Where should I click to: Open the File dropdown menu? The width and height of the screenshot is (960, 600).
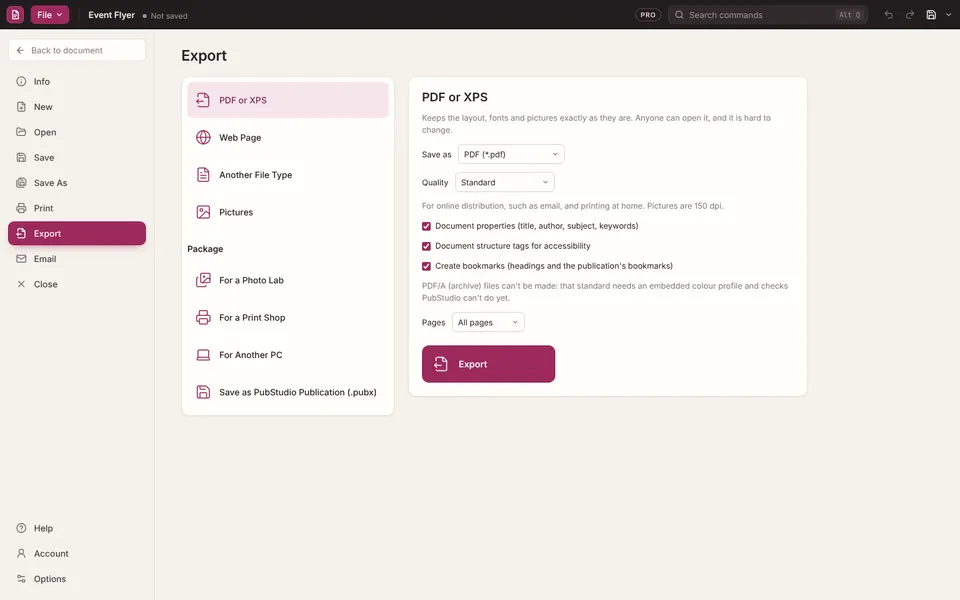pos(50,15)
